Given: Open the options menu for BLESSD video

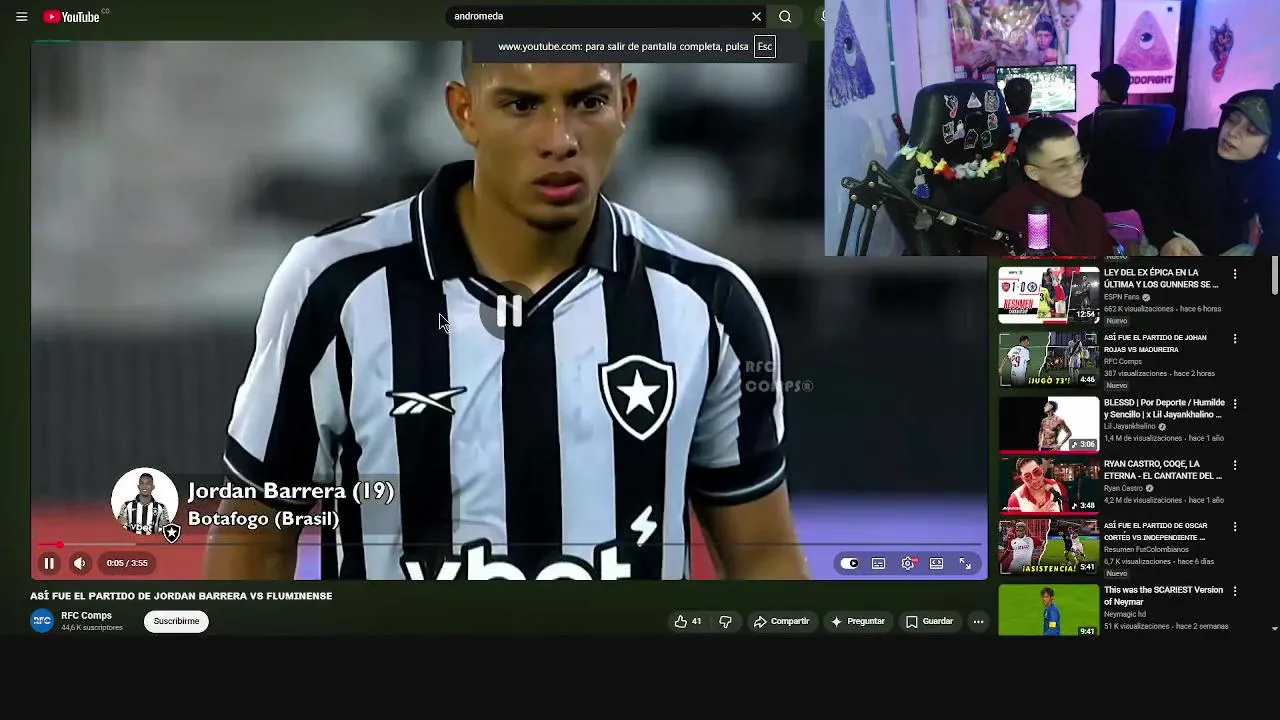Looking at the screenshot, I should [1235, 404].
